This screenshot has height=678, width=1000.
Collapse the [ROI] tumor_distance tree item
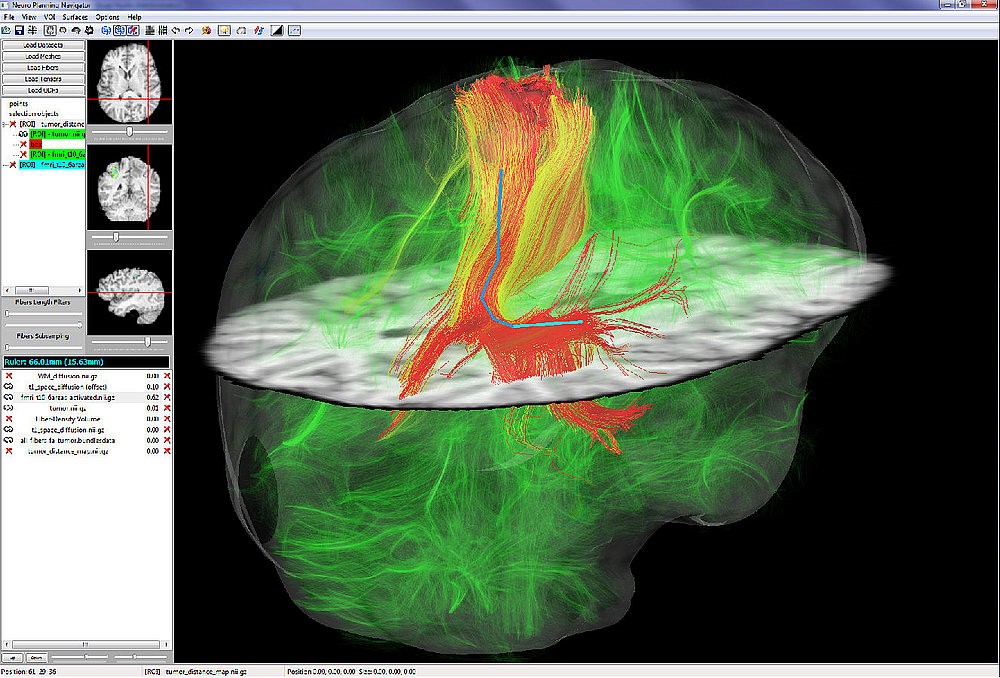[x=3, y=123]
